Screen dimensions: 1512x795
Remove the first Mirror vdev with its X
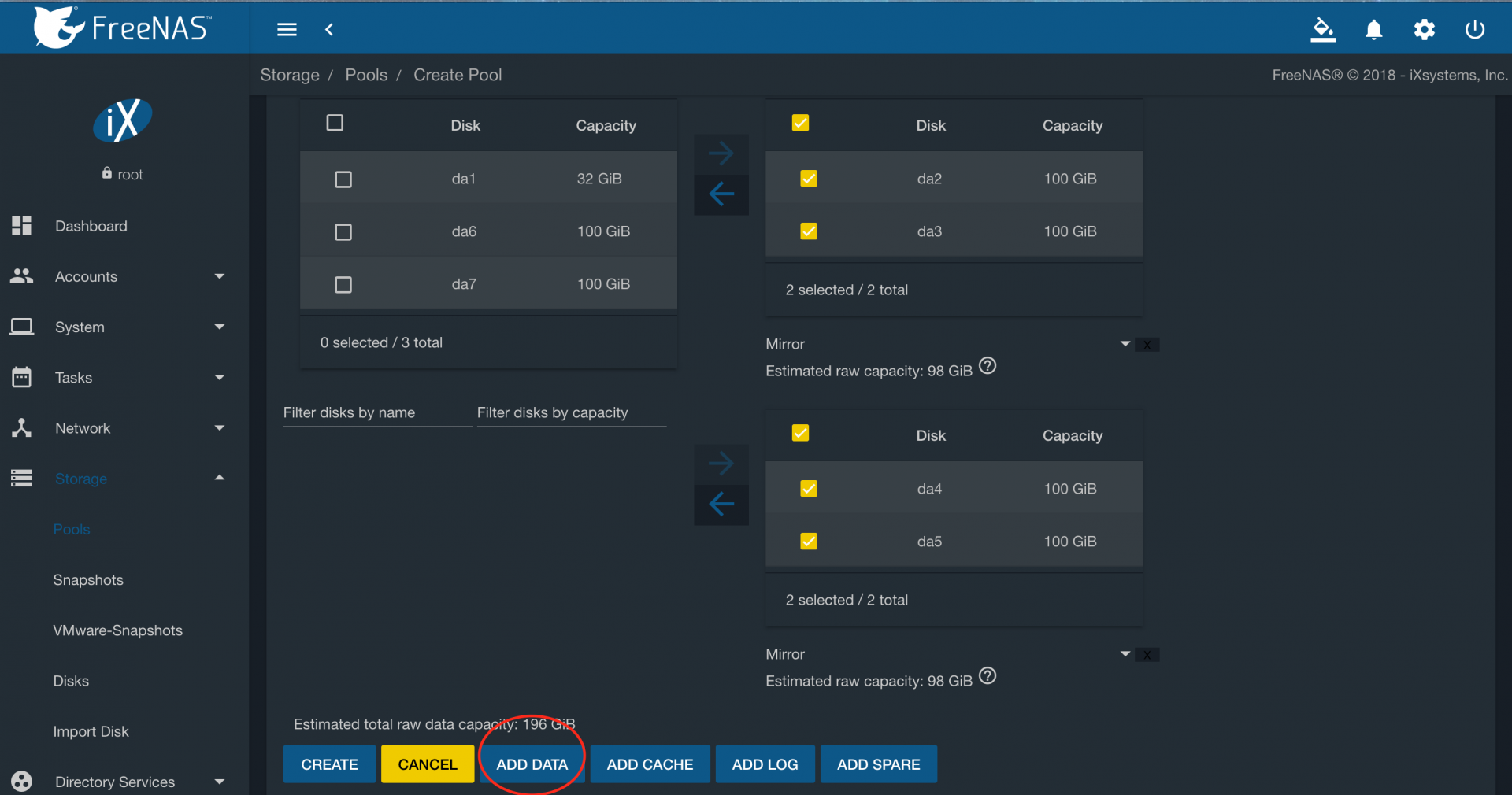coord(1147,345)
